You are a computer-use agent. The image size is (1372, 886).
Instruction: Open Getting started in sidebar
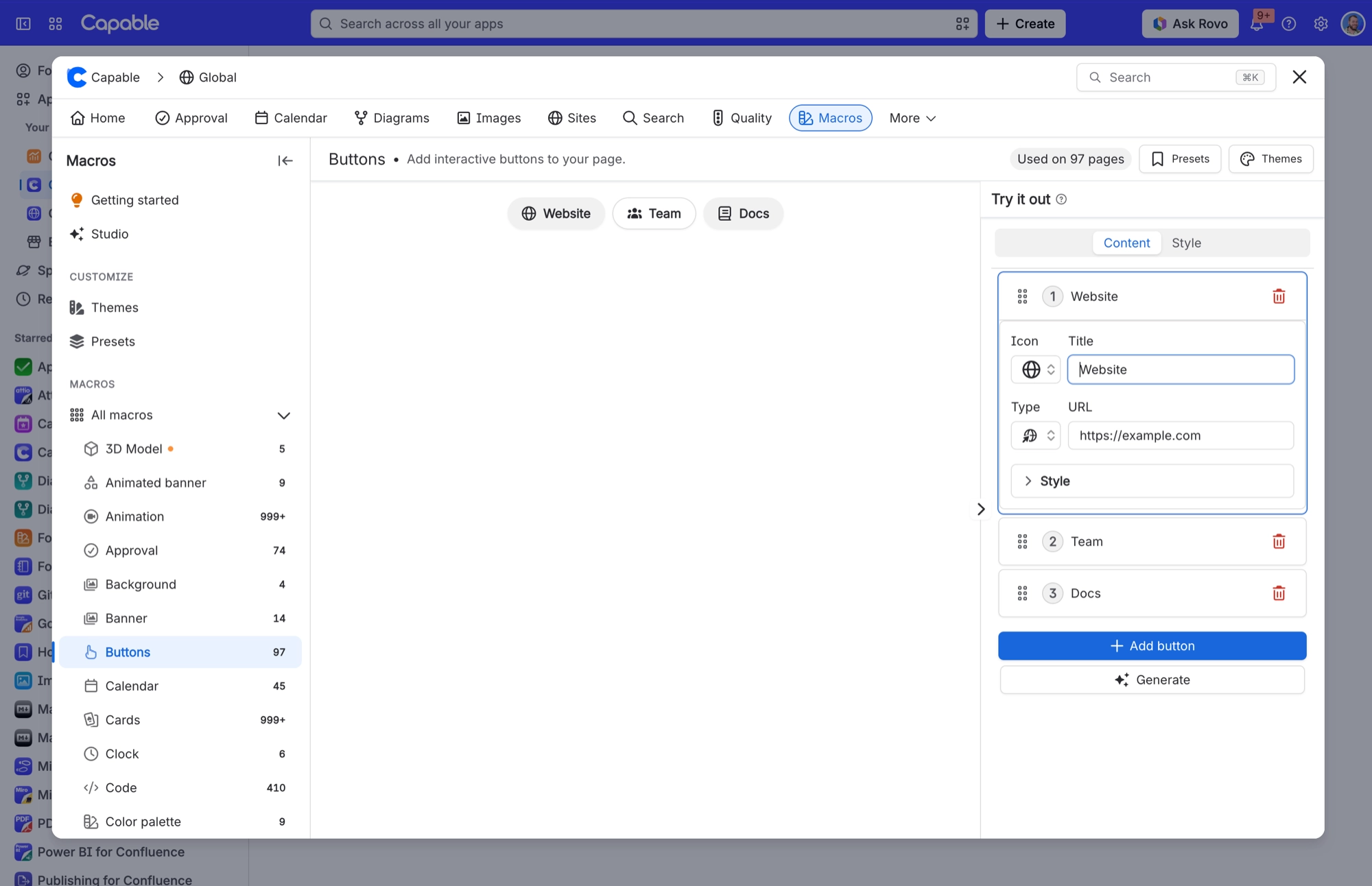pos(180,200)
